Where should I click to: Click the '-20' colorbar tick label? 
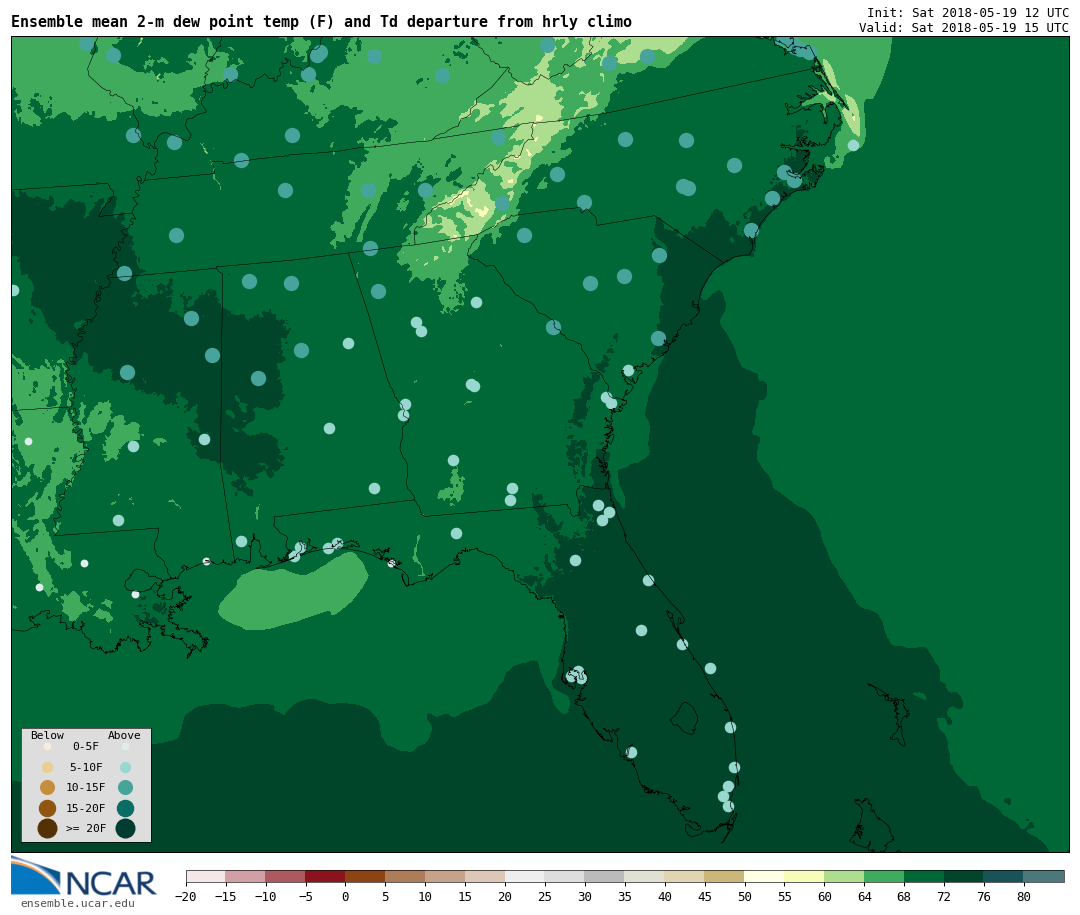186,896
